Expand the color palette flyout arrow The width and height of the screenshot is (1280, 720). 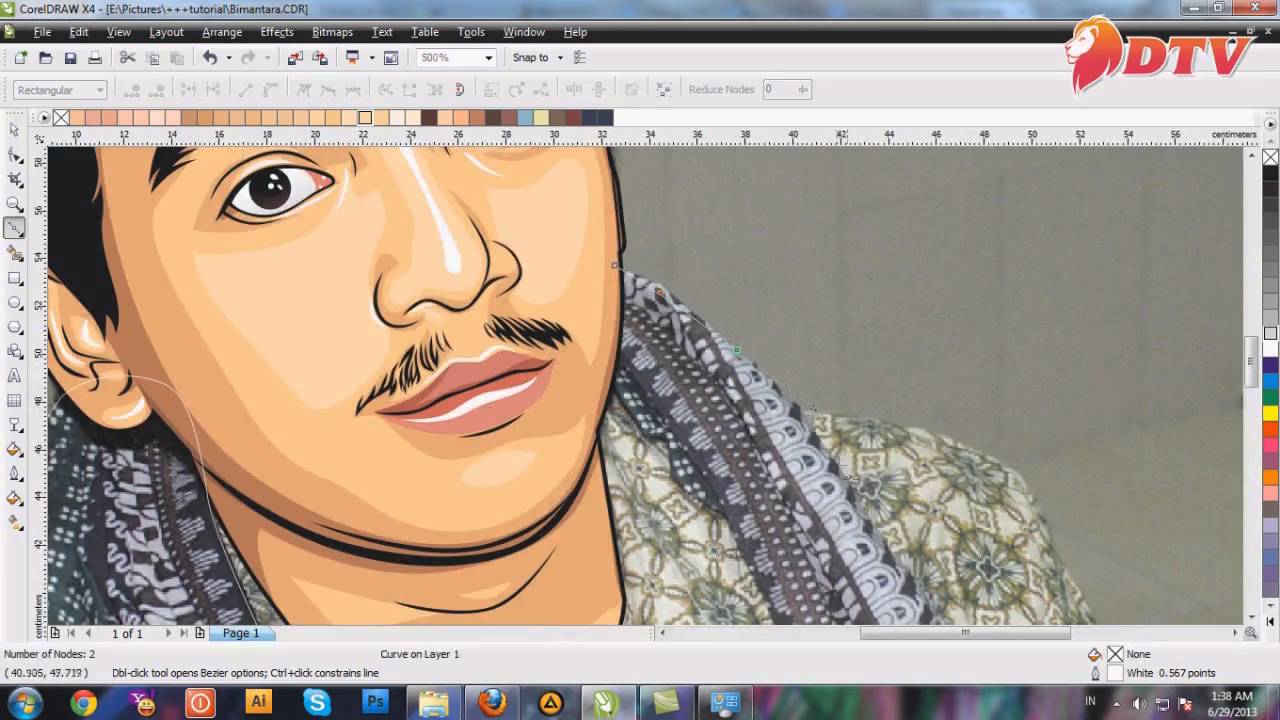click(x=44, y=118)
